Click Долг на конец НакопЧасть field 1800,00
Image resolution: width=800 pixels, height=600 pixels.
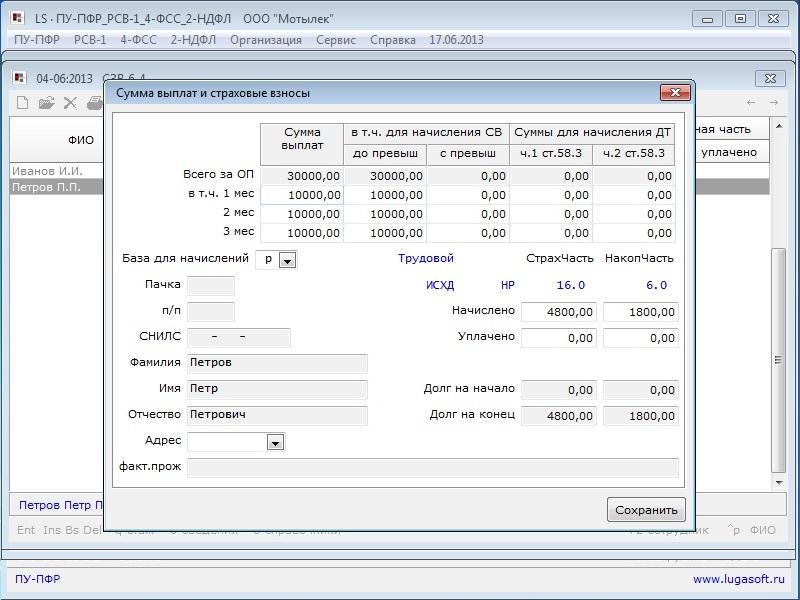(641, 416)
